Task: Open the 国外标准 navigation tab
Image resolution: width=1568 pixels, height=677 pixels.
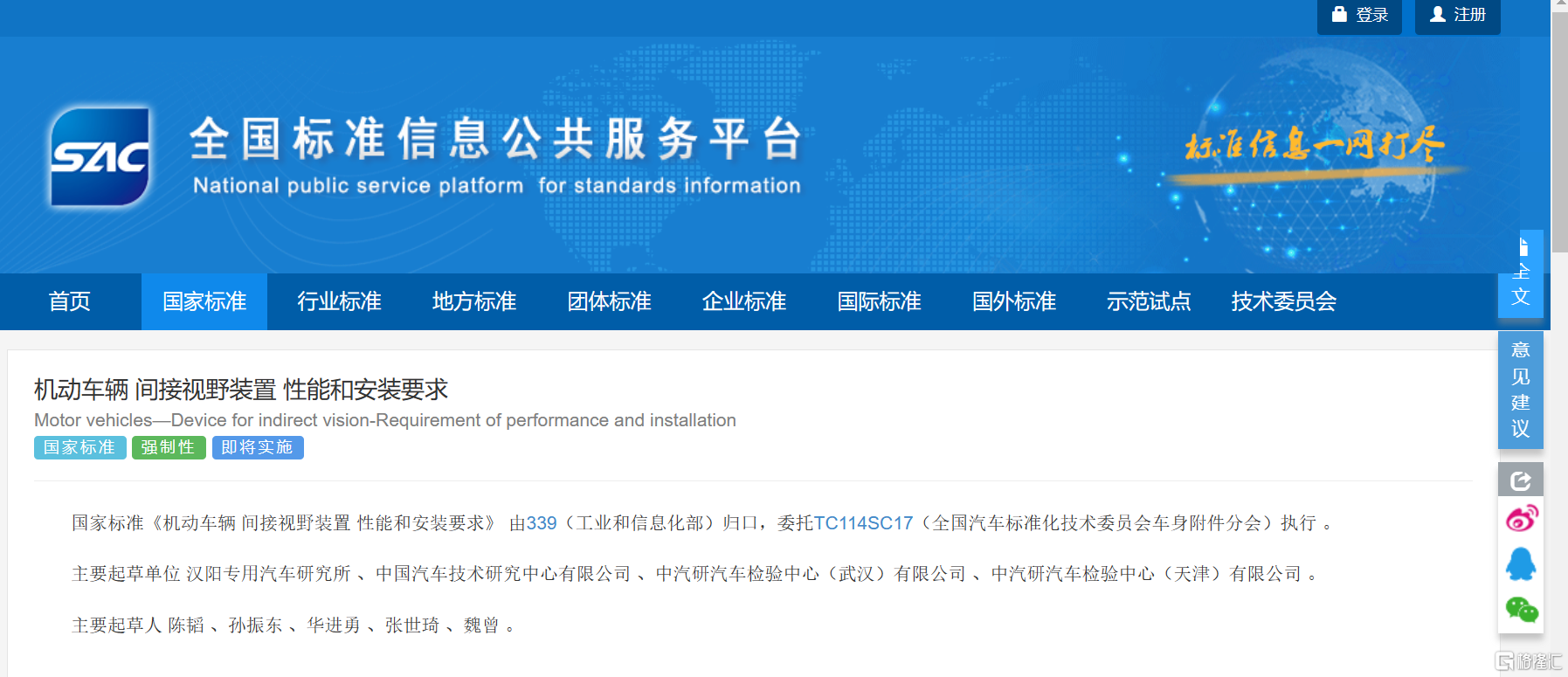Action: coord(1014,301)
